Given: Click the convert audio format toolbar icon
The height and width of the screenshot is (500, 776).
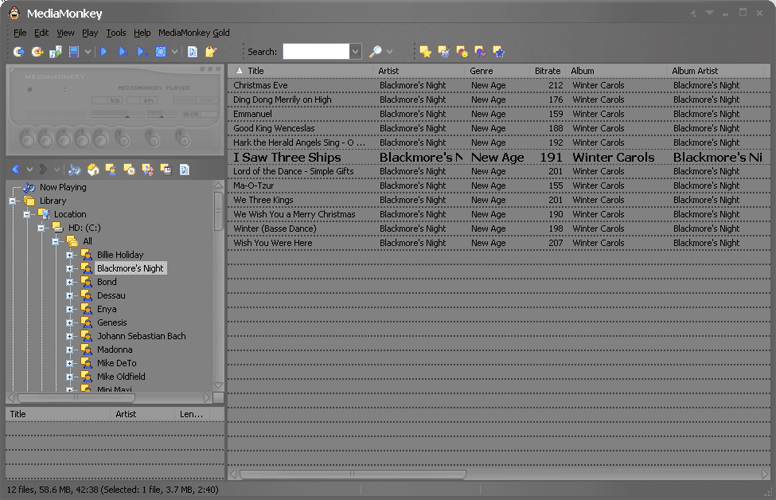Looking at the screenshot, I should (55, 51).
